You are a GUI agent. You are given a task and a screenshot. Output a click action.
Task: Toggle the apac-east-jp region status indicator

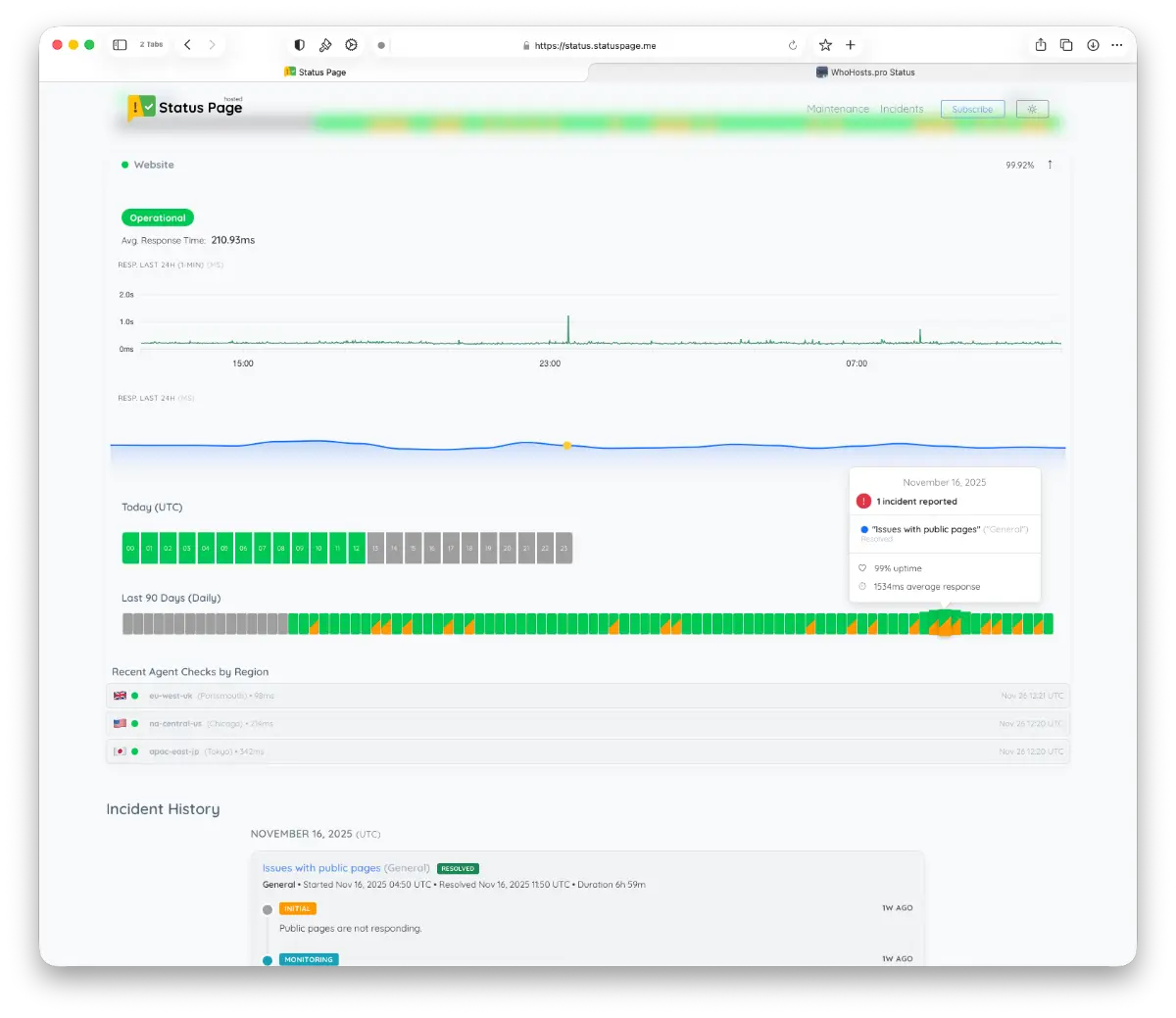(x=136, y=751)
